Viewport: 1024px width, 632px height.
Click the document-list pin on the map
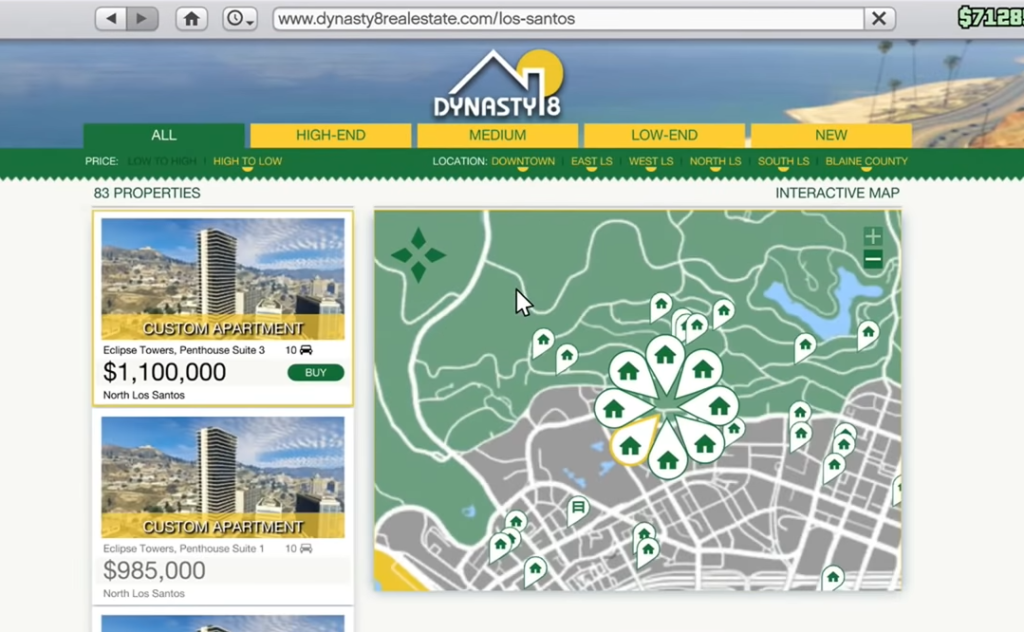tap(577, 509)
